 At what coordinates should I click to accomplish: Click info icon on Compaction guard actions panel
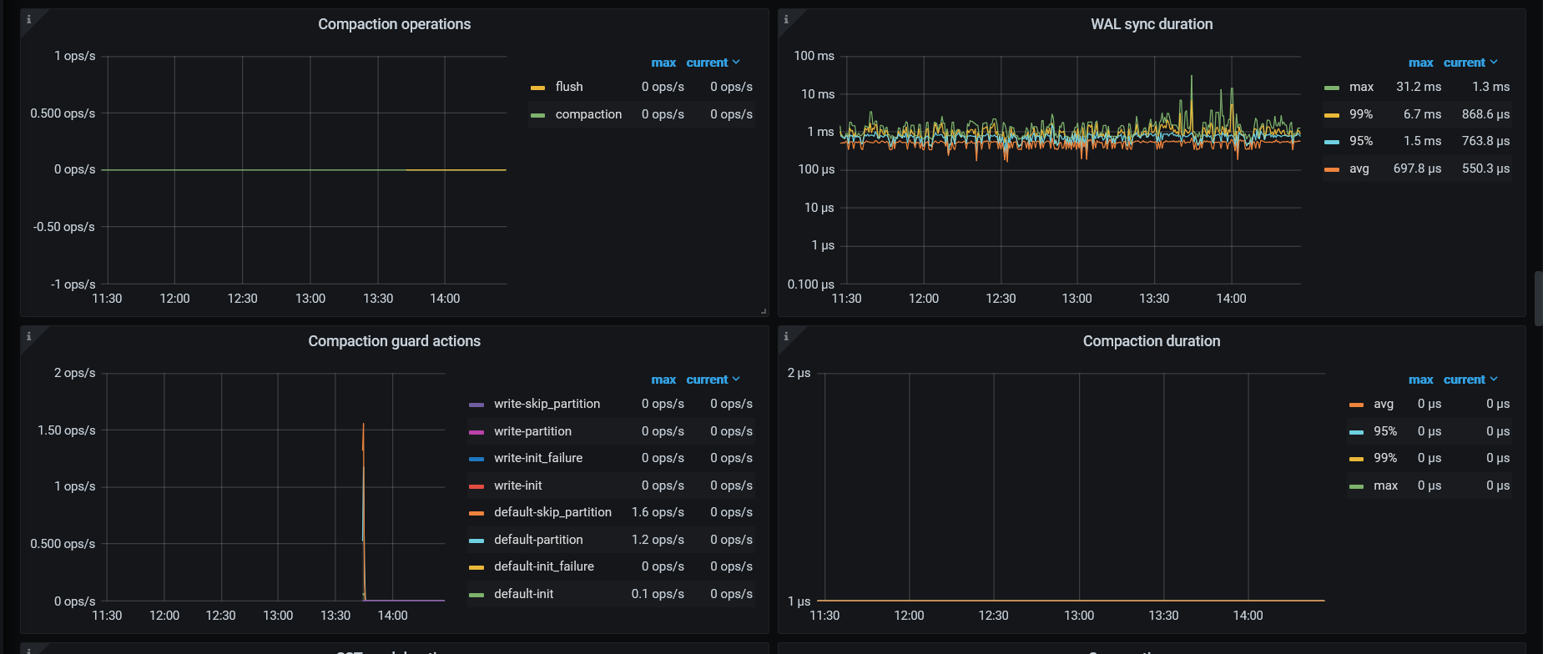(x=29, y=336)
